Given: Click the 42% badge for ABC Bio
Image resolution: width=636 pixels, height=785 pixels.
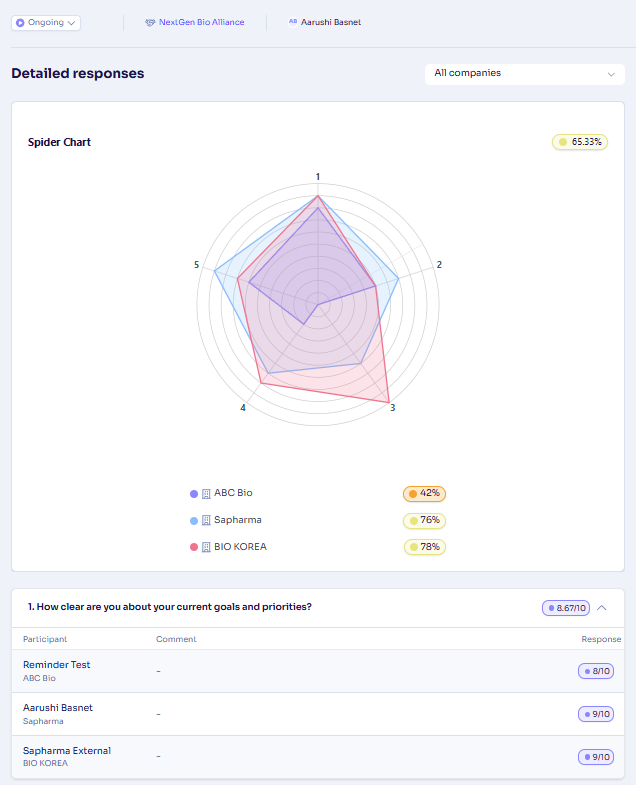Looking at the screenshot, I should click(424, 494).
